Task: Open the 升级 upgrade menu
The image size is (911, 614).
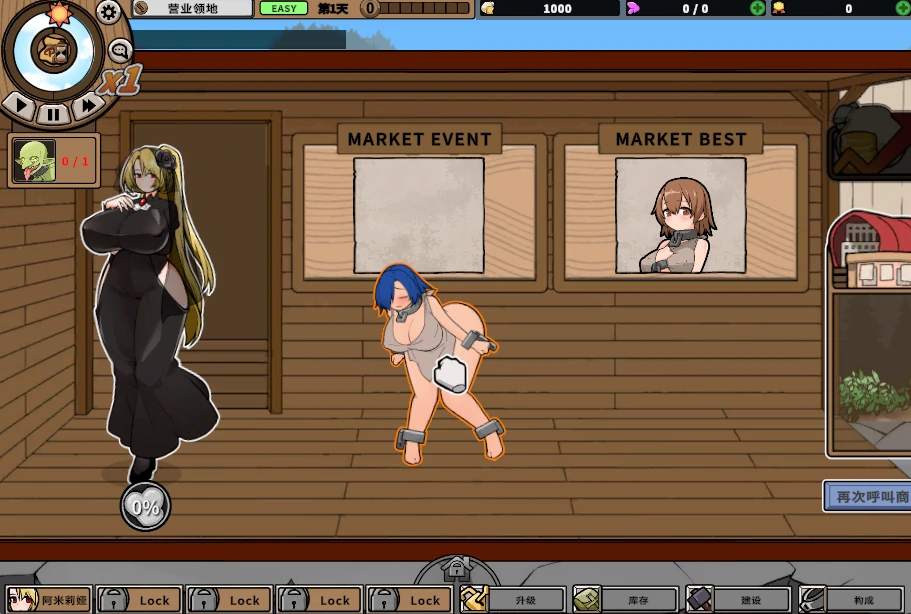Action: click(513, 600)
